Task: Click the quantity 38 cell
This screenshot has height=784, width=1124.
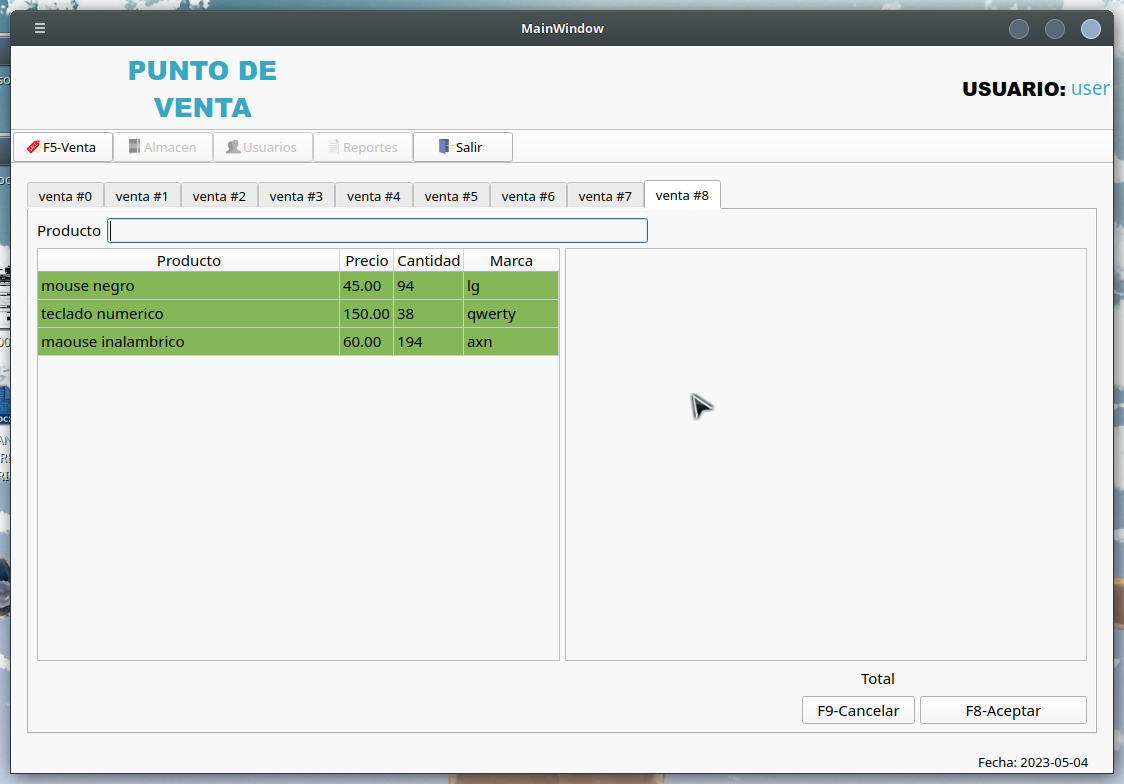Action: pyautogui.click(x=429, y=314)
